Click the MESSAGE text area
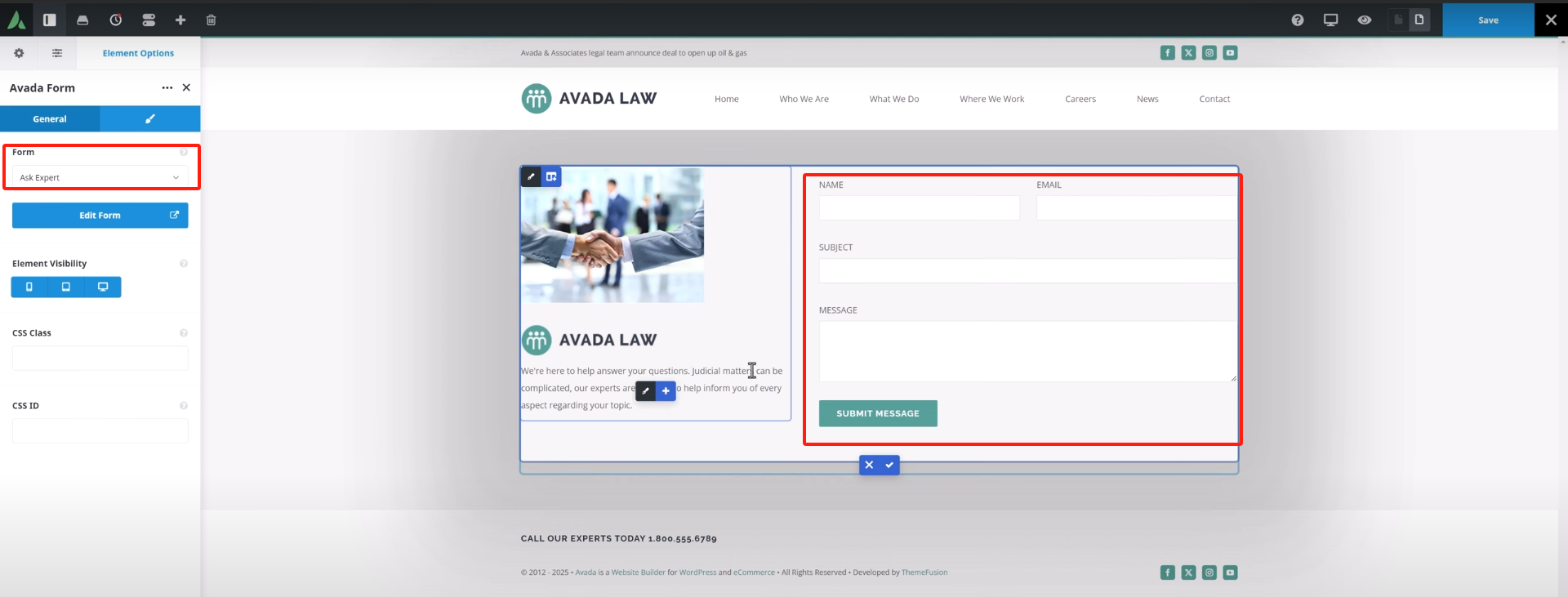 pyautogui.click(x=1027, y=351)
